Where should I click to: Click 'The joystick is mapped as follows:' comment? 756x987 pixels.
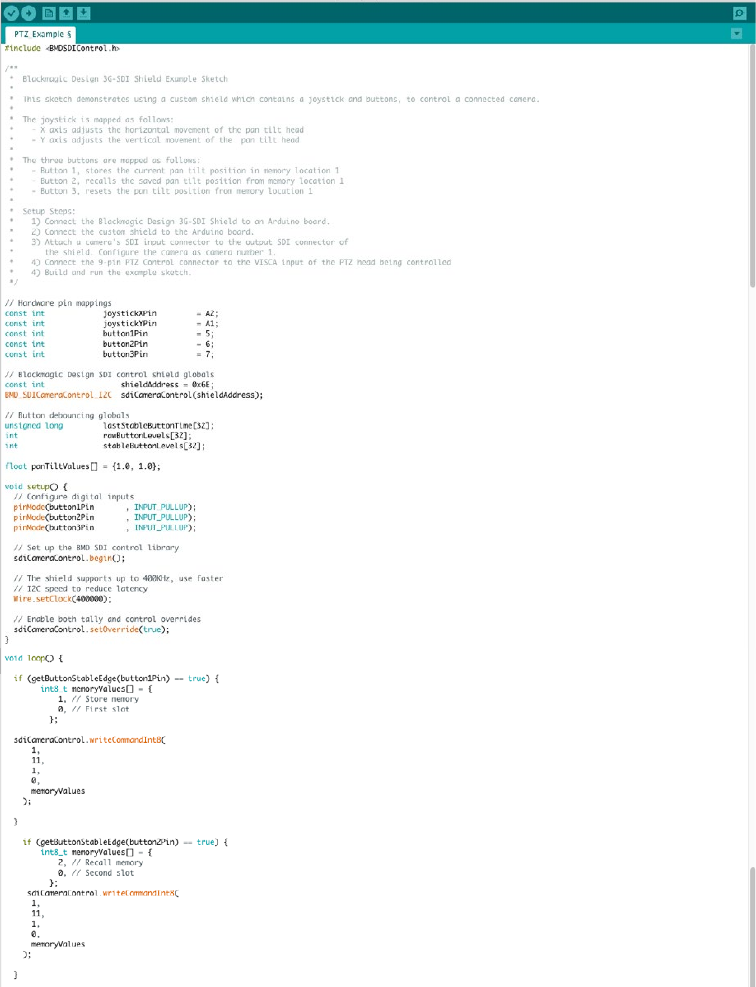pyautogui.click(x=98, y=120)
